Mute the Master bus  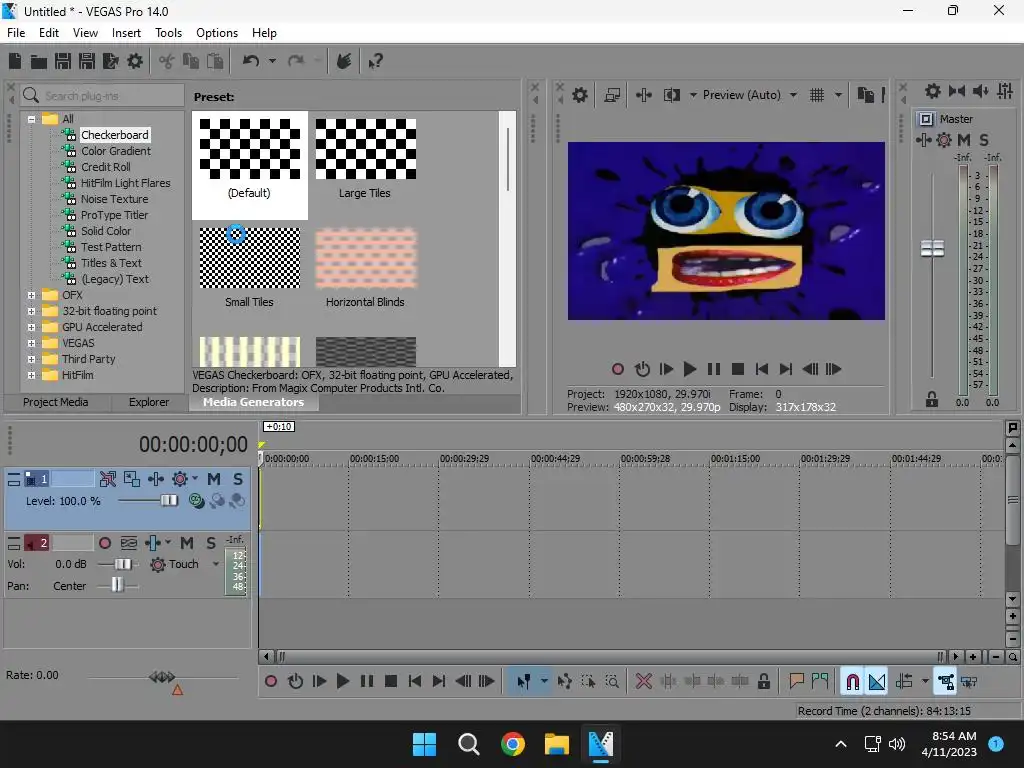coord(964,140)
